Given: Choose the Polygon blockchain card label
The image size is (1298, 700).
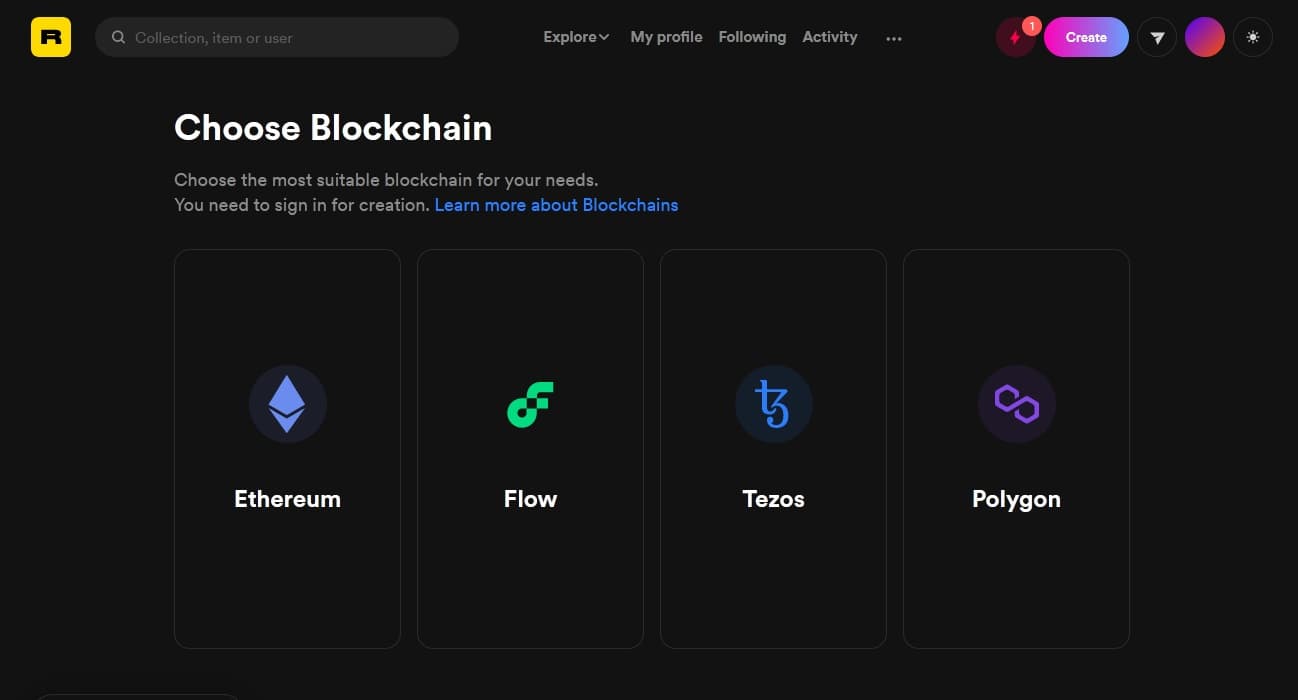Looking at the screenshot, I should (1016, 499).
